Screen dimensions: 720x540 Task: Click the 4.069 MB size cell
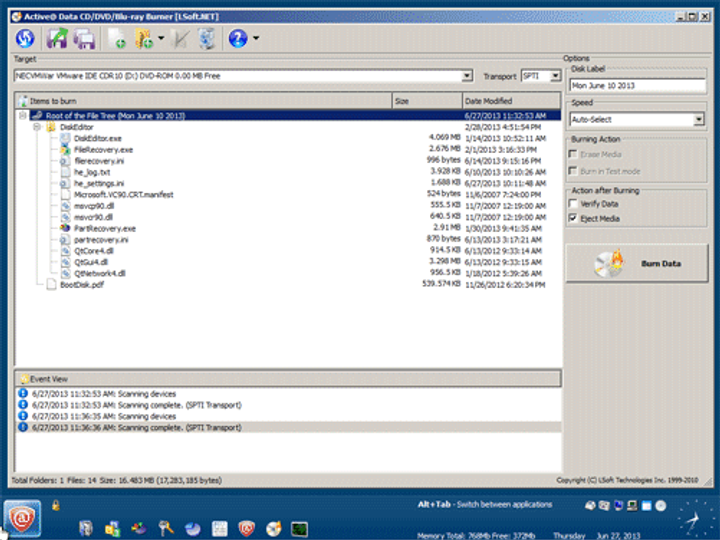tap(444, 137)
